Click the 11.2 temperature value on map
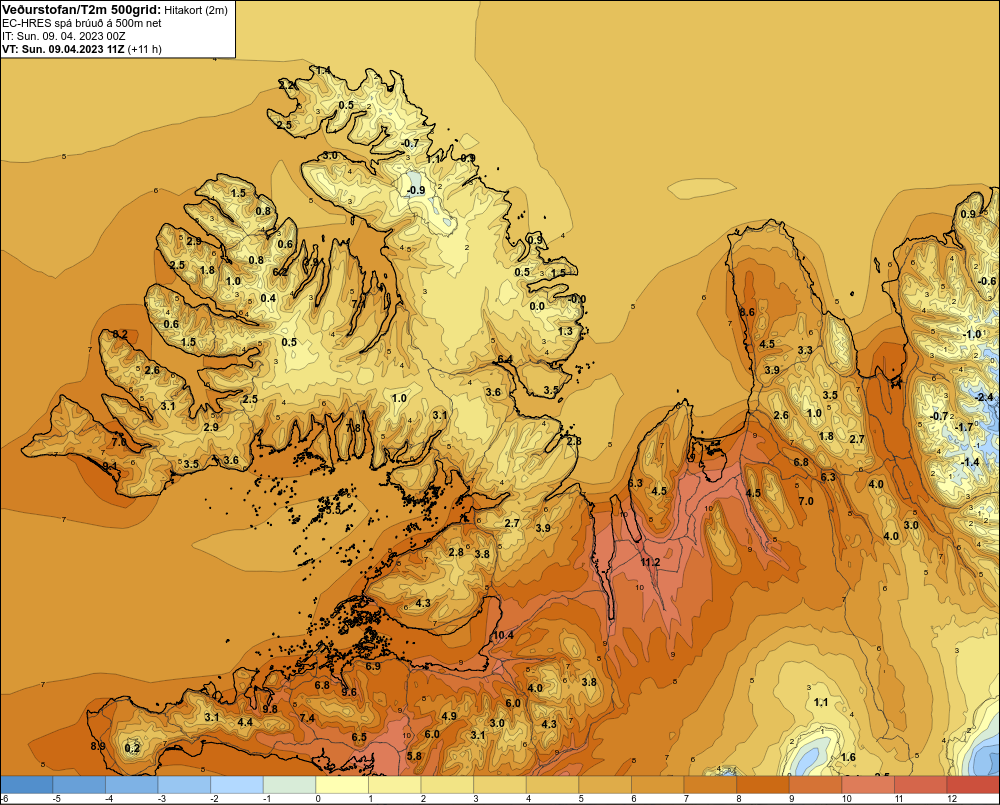 650,562
